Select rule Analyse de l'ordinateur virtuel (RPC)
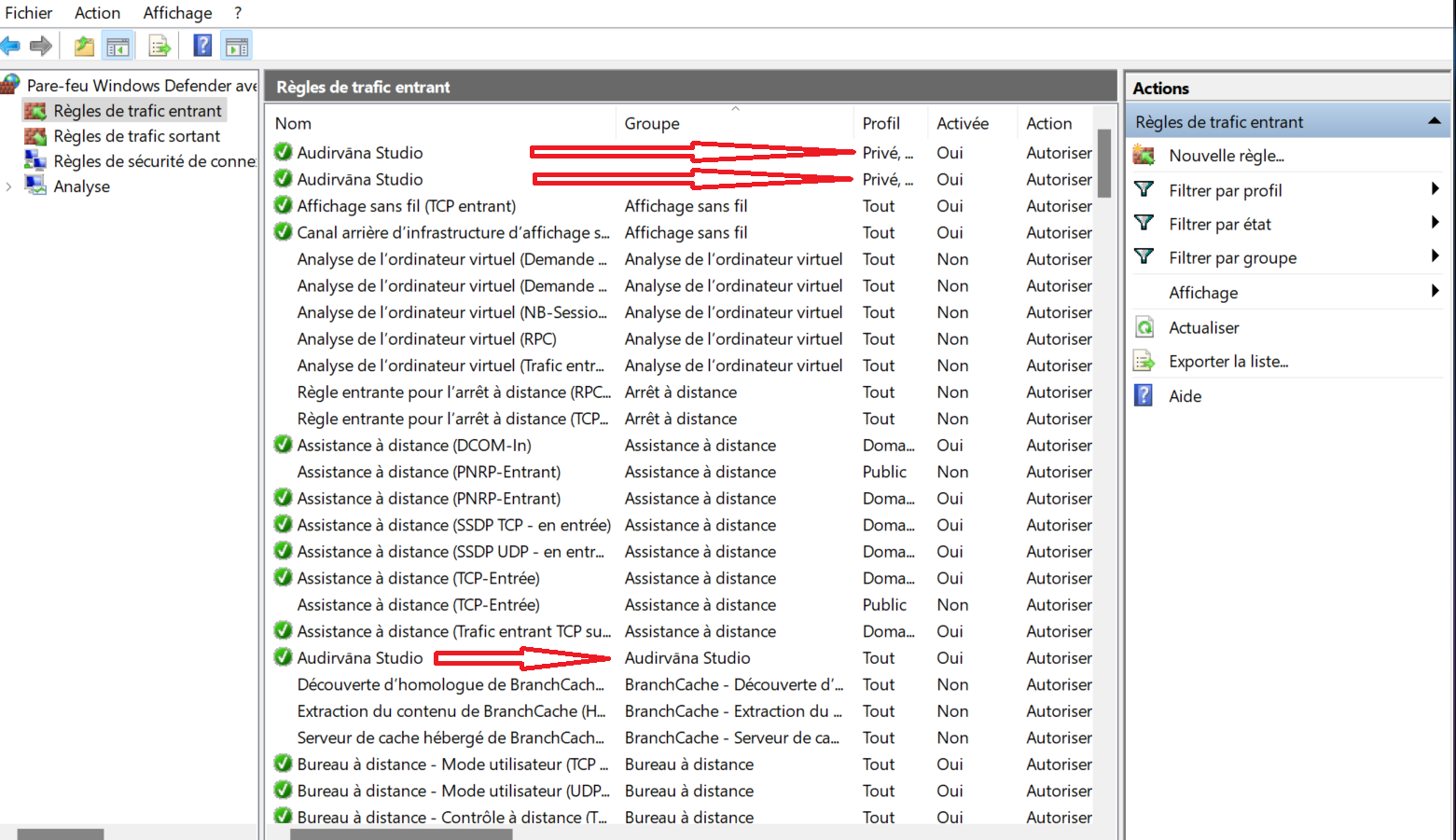Image resolution: width=1456 pixels, height=840 pixels. 427,338
